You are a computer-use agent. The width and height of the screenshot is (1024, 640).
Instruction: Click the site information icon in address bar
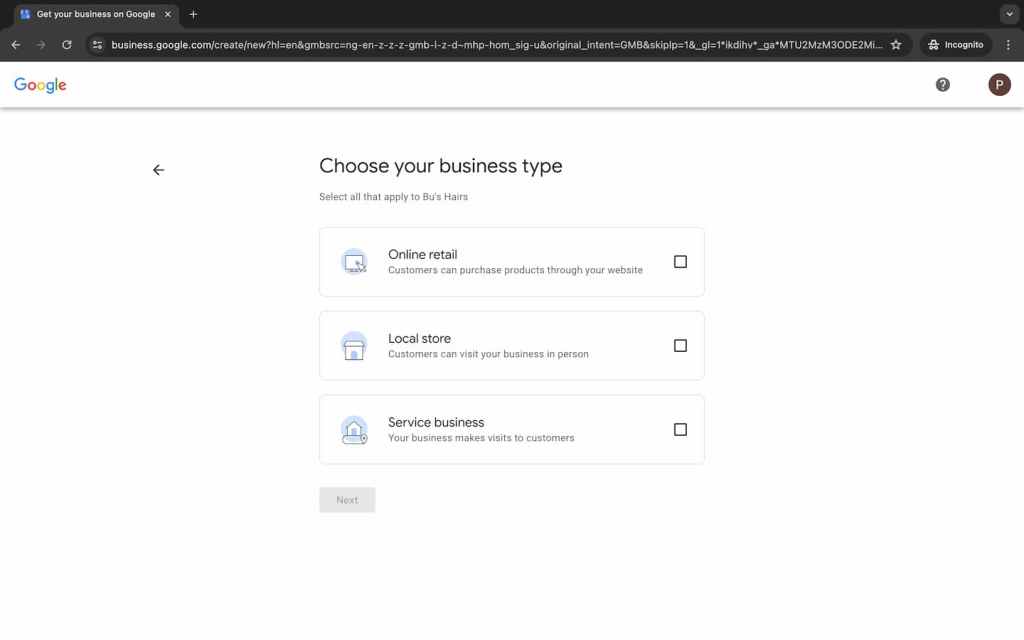(97, 44)
